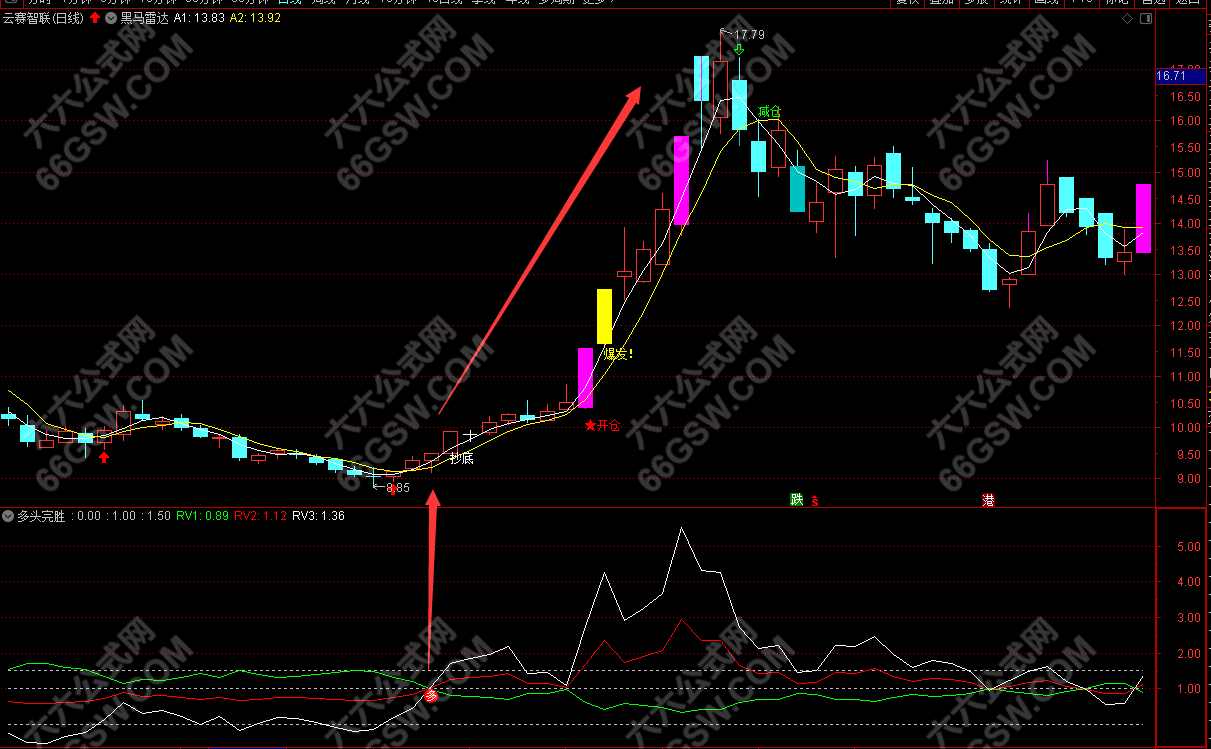Screen dimensions: 1211x749
Task: Click the red arrow beside the 8.85 label
Action: 392,489
